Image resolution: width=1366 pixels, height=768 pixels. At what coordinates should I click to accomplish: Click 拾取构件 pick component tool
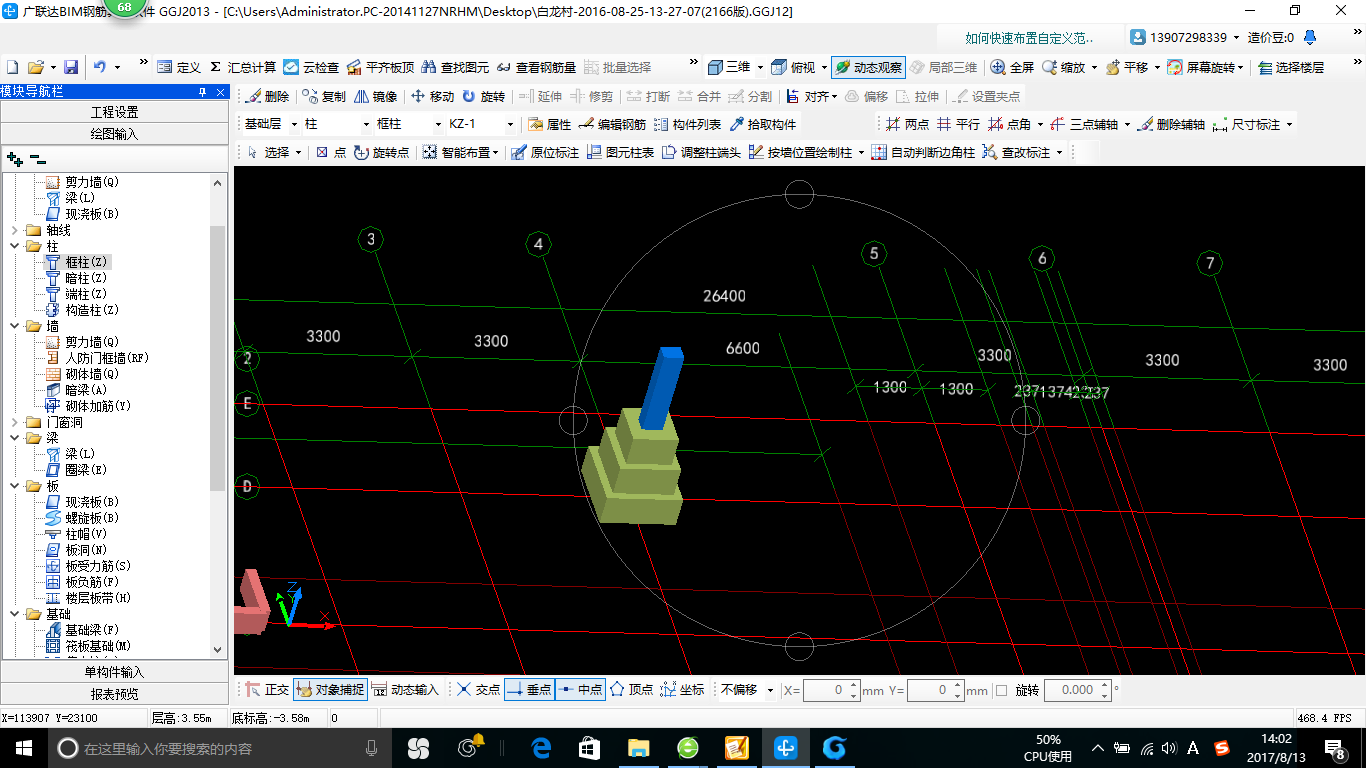coord(763,125)
